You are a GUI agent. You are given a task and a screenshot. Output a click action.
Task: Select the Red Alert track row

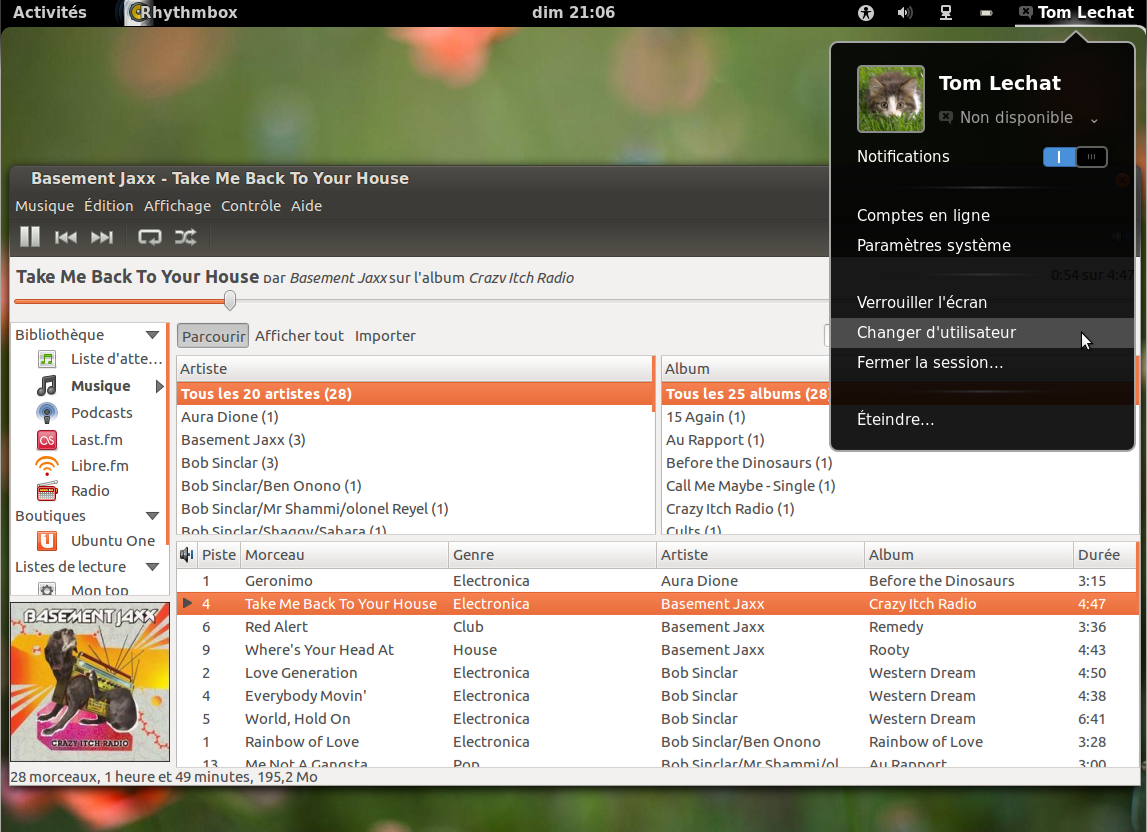coord(657,627)
